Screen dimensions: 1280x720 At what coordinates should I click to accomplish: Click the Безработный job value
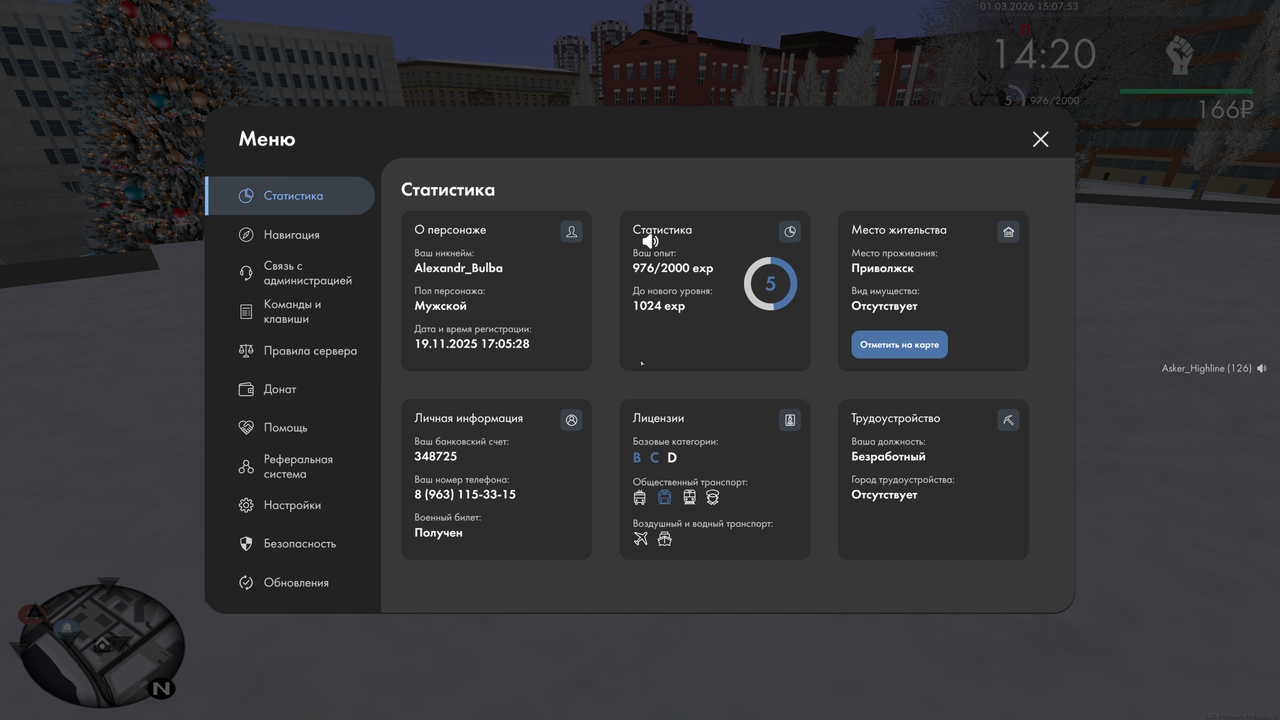(x=889, y=456)
